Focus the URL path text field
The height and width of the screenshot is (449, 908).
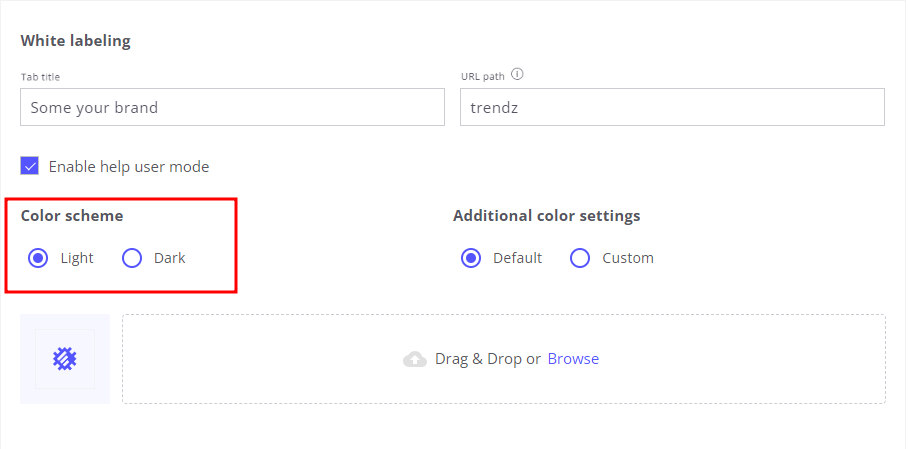672,107
